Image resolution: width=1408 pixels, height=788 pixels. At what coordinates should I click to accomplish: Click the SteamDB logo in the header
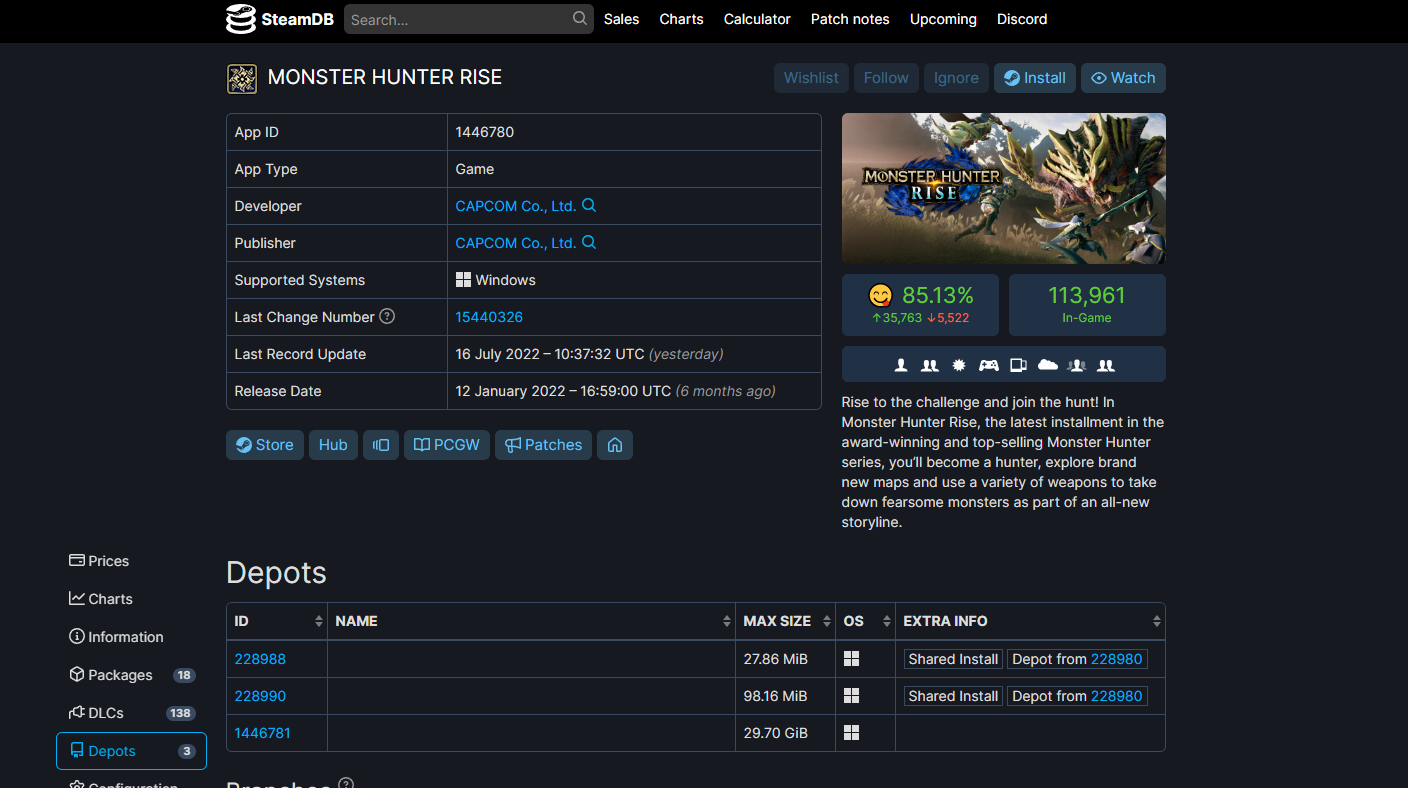click(x=280, y=19)
